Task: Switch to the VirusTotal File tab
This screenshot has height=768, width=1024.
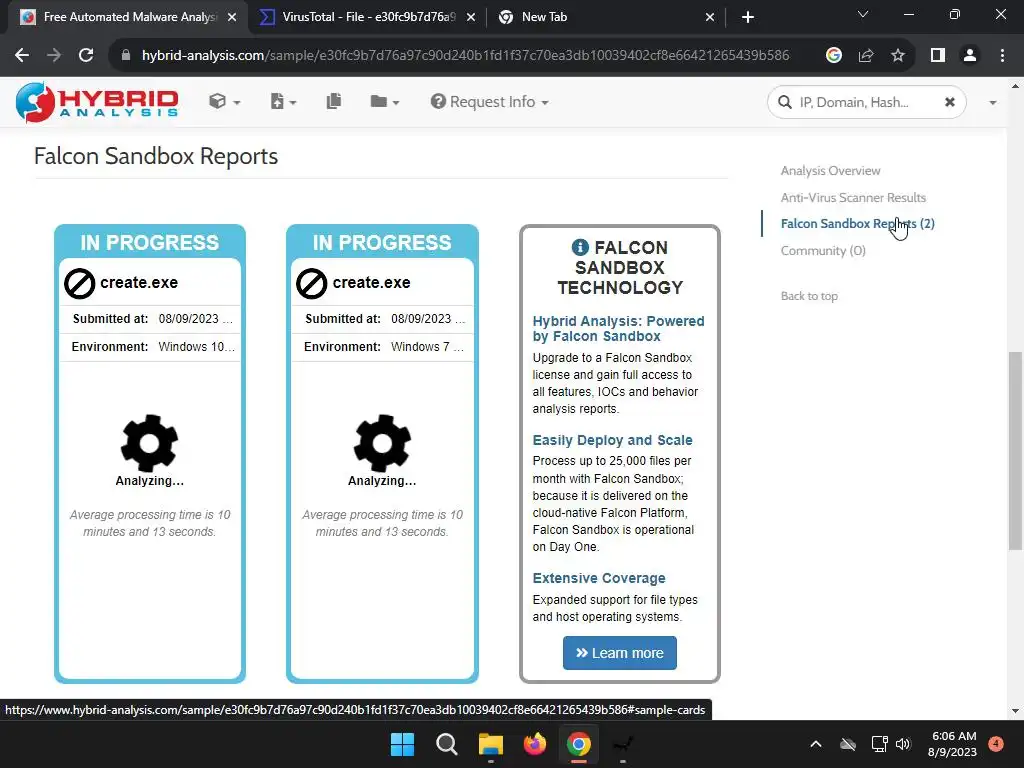Action: (x=369, y=17)
